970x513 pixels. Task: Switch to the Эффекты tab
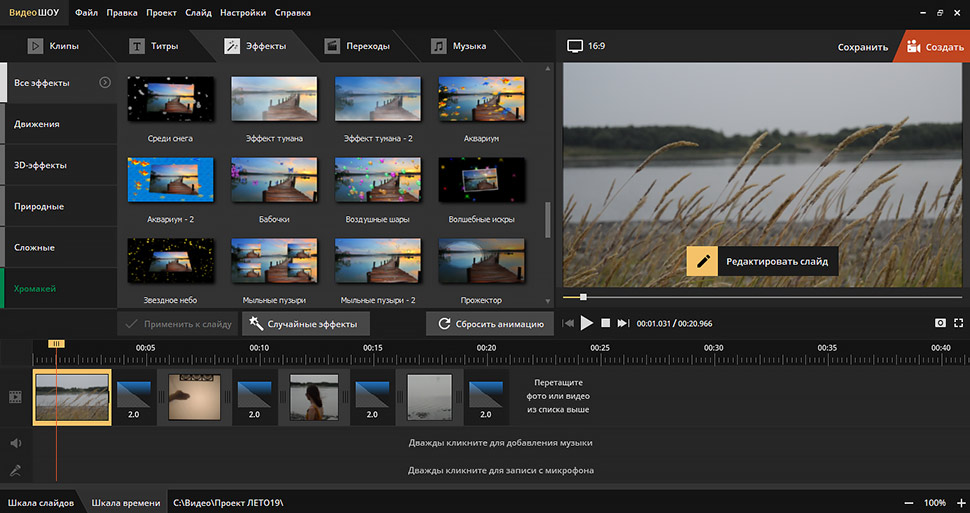tap(255, 46)
